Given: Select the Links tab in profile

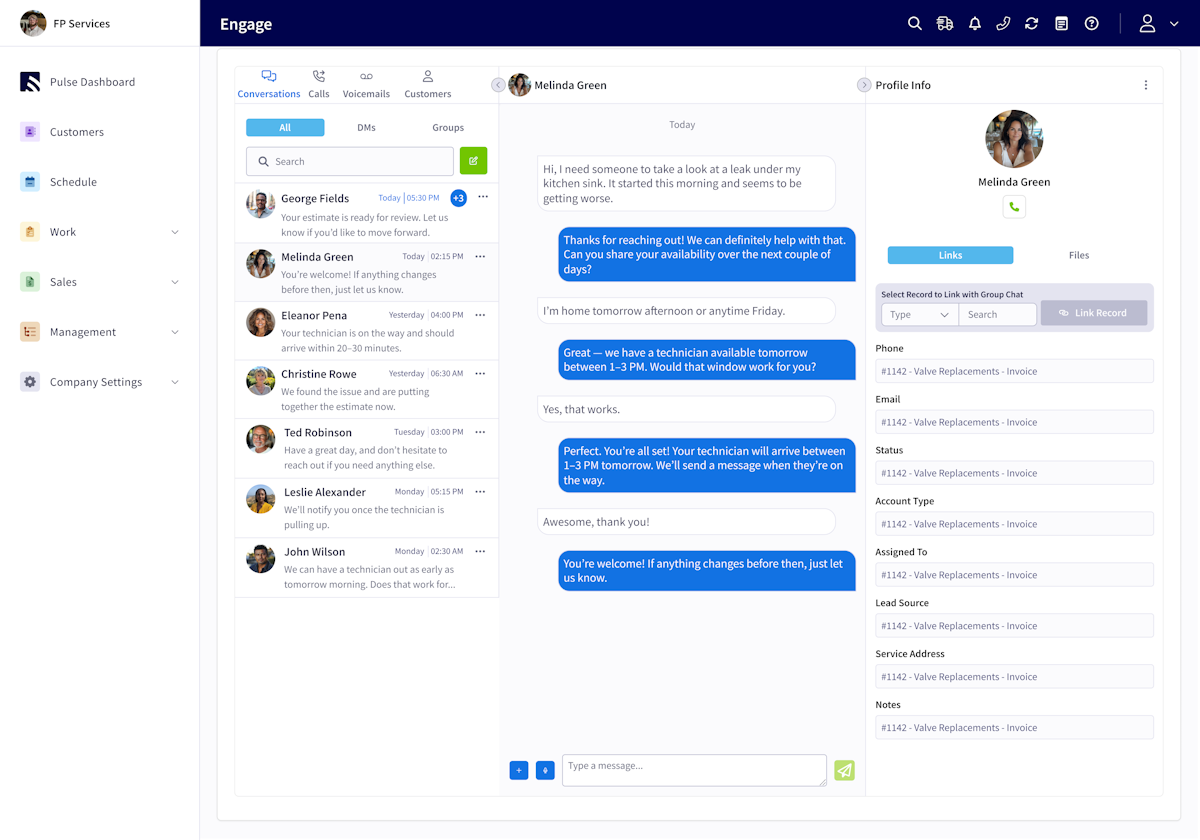Looking at the screenshot, I should point(950,255).
